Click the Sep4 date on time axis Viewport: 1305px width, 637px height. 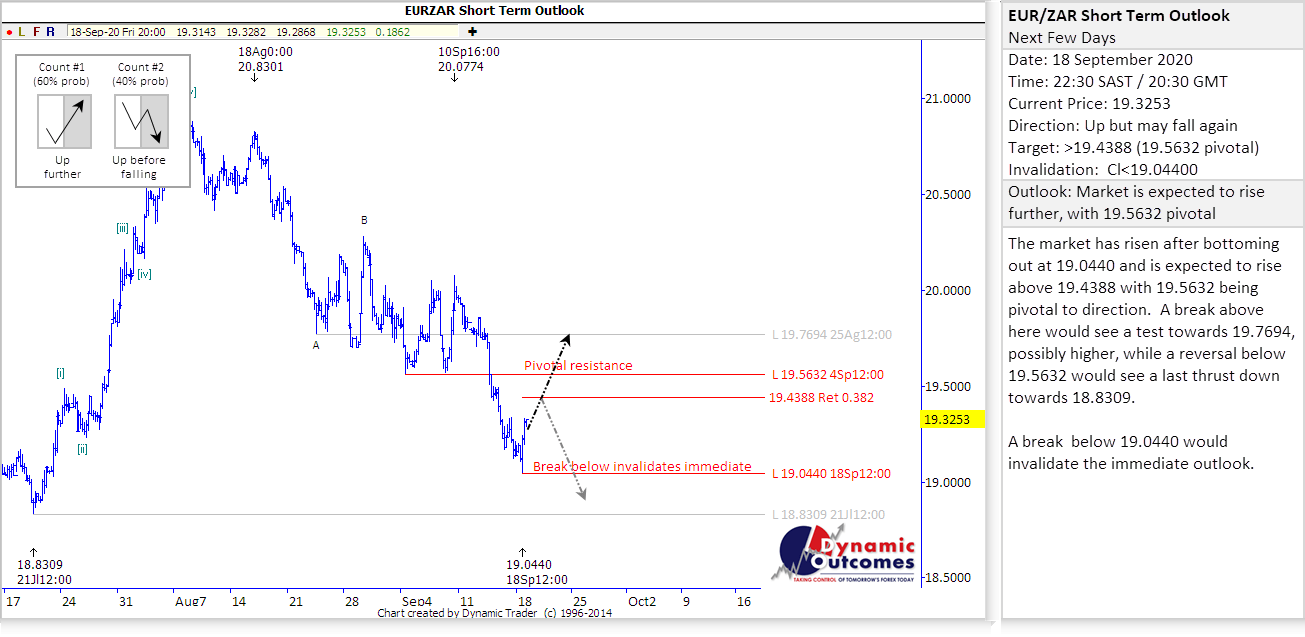[418, 601]
